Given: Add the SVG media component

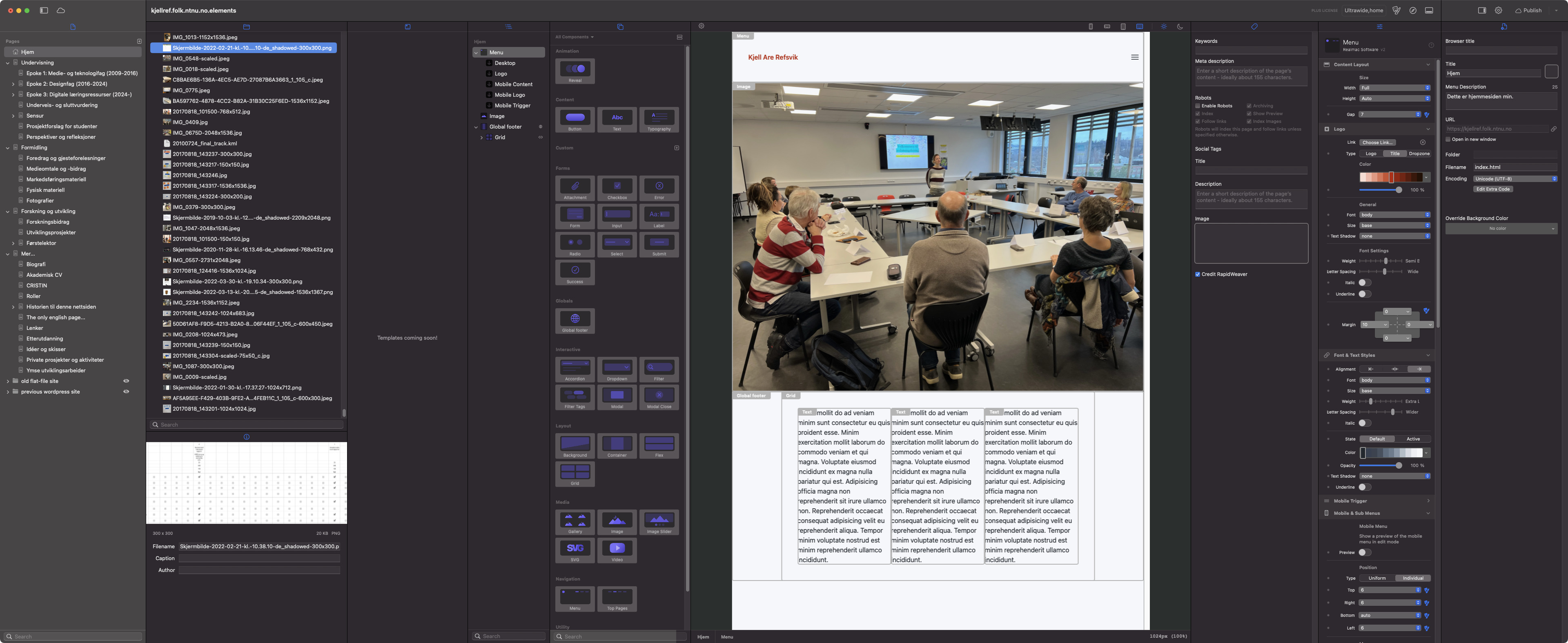Looking at the screenshot, I should tap(575, 551).
